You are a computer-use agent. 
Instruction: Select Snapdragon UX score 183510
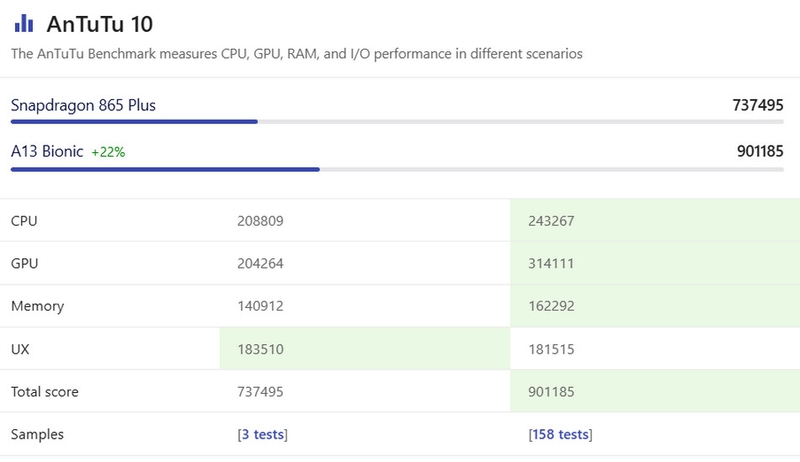tap(260, 349)
